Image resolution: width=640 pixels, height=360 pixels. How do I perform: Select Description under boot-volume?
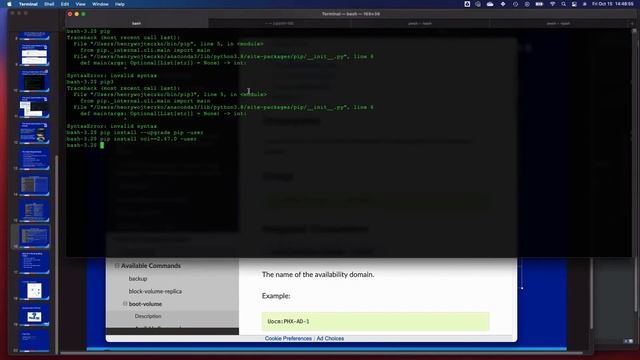click(148, 316)
